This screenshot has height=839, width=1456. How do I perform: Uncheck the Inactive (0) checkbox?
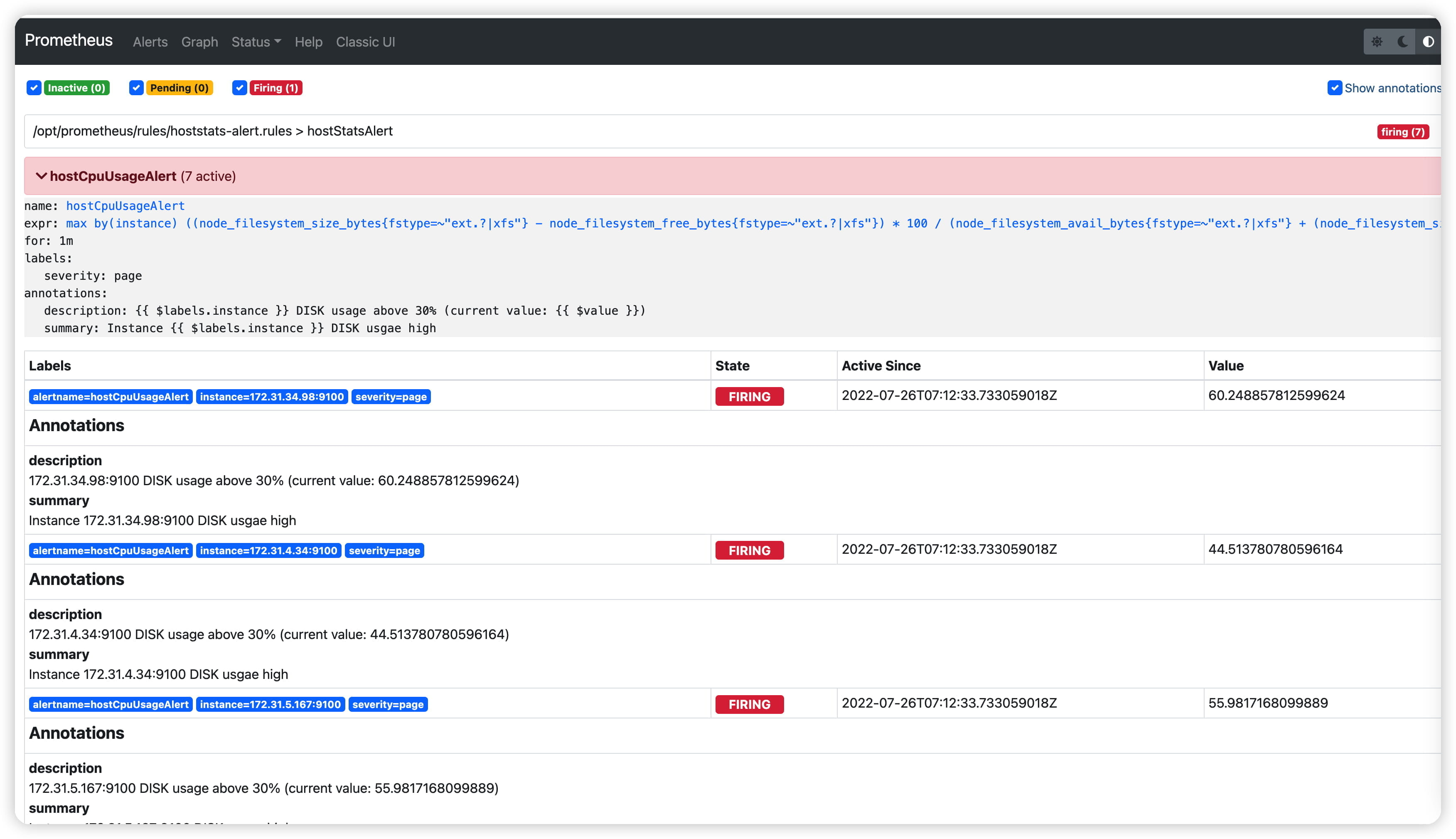click(34, 88)
